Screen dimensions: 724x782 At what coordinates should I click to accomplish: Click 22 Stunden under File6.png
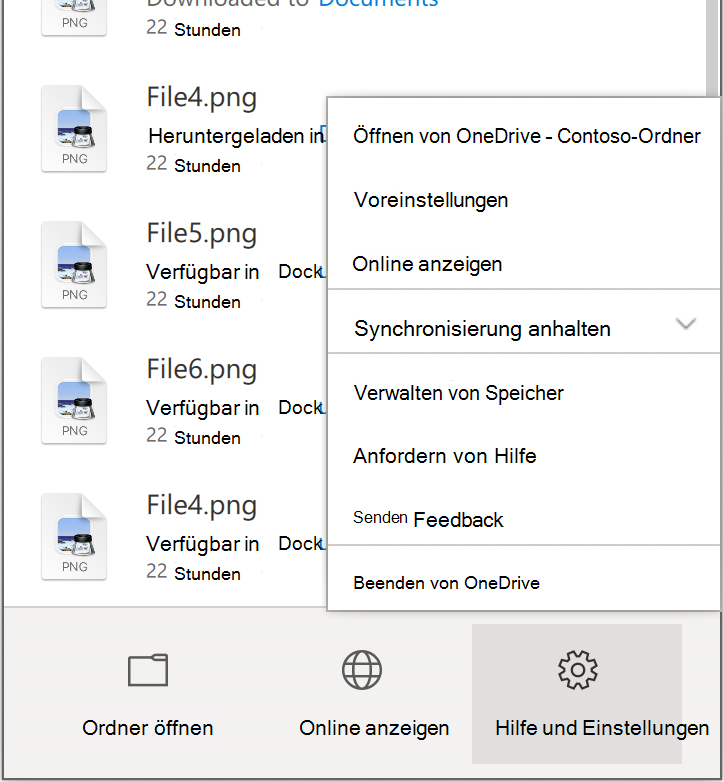(193, 436)
